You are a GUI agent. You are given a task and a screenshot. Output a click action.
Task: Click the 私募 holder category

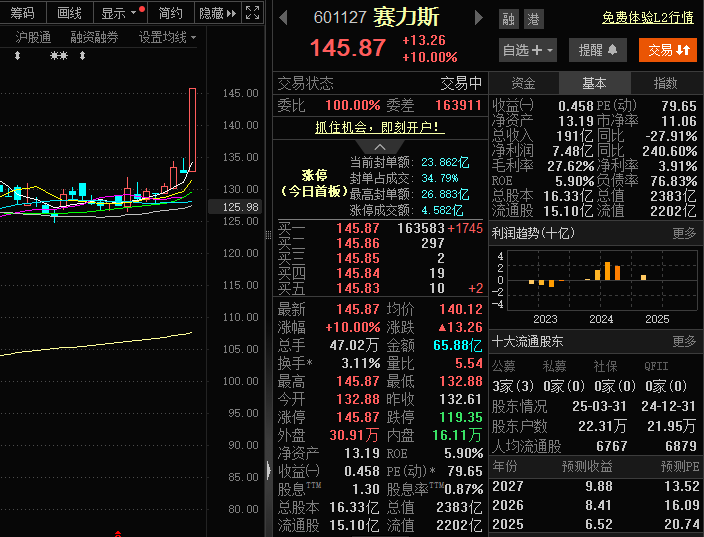click(x=554, y=366)
